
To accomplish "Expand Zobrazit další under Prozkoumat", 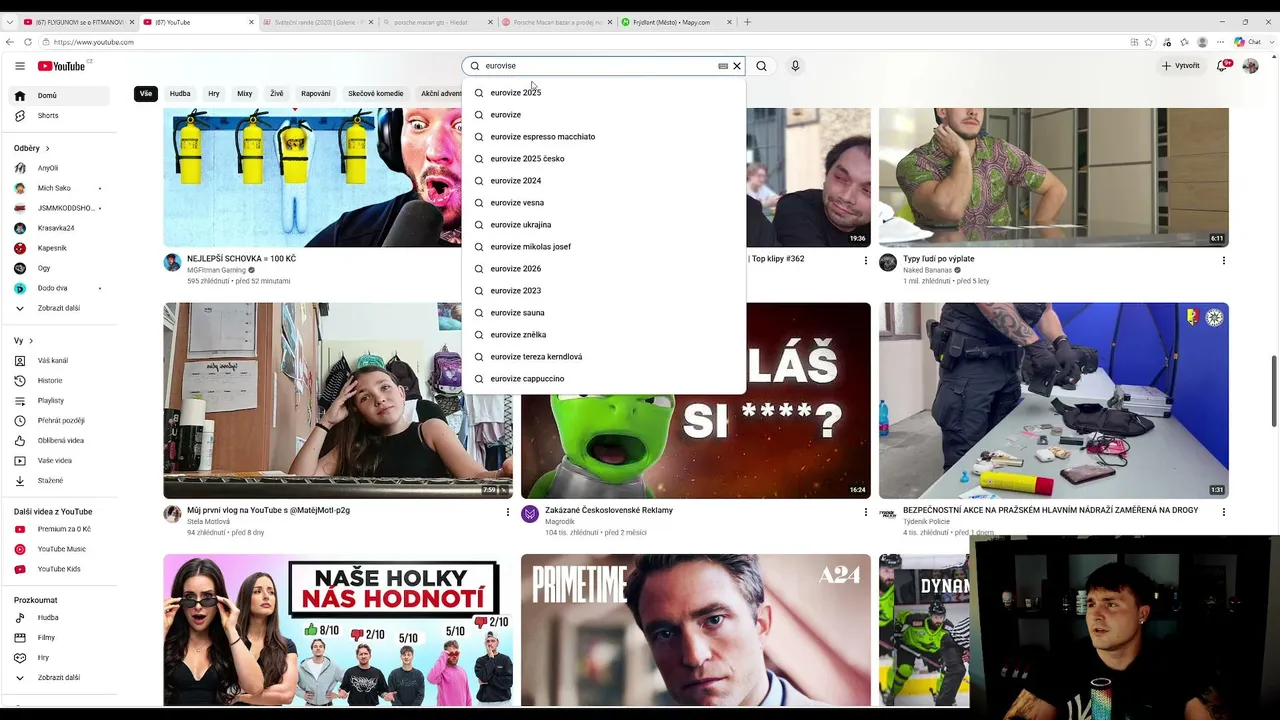I will point(60,678).
